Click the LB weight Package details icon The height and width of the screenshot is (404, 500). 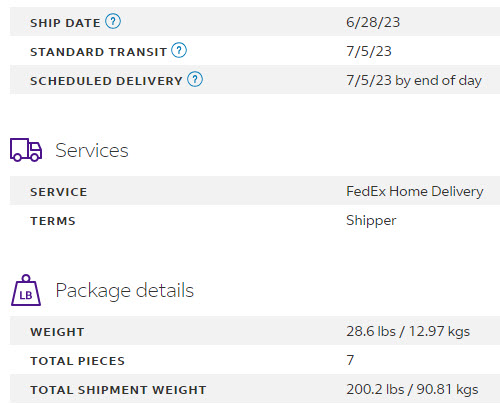coord(26,290)
